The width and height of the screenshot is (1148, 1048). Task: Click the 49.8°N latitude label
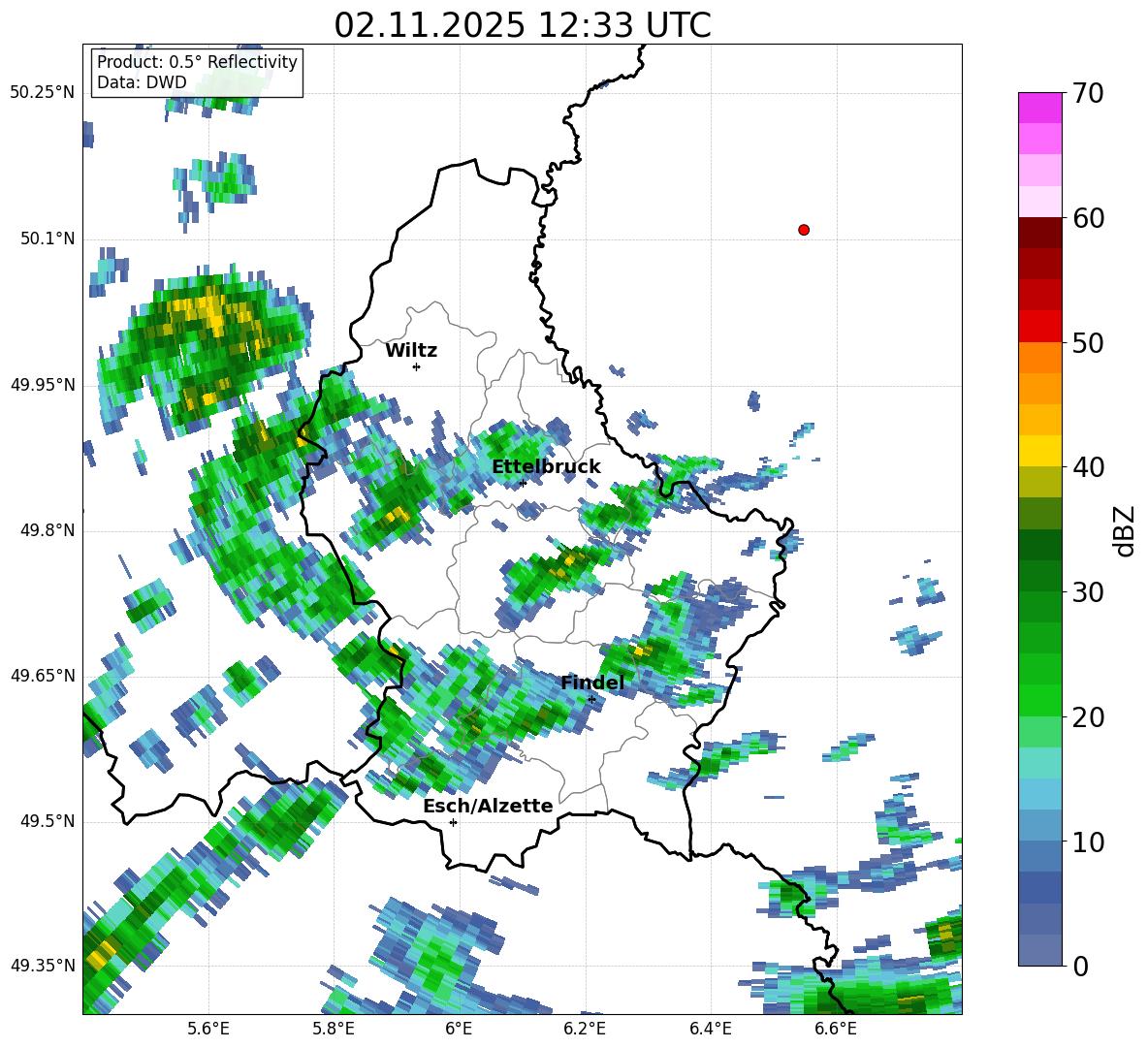click(48, 530)
